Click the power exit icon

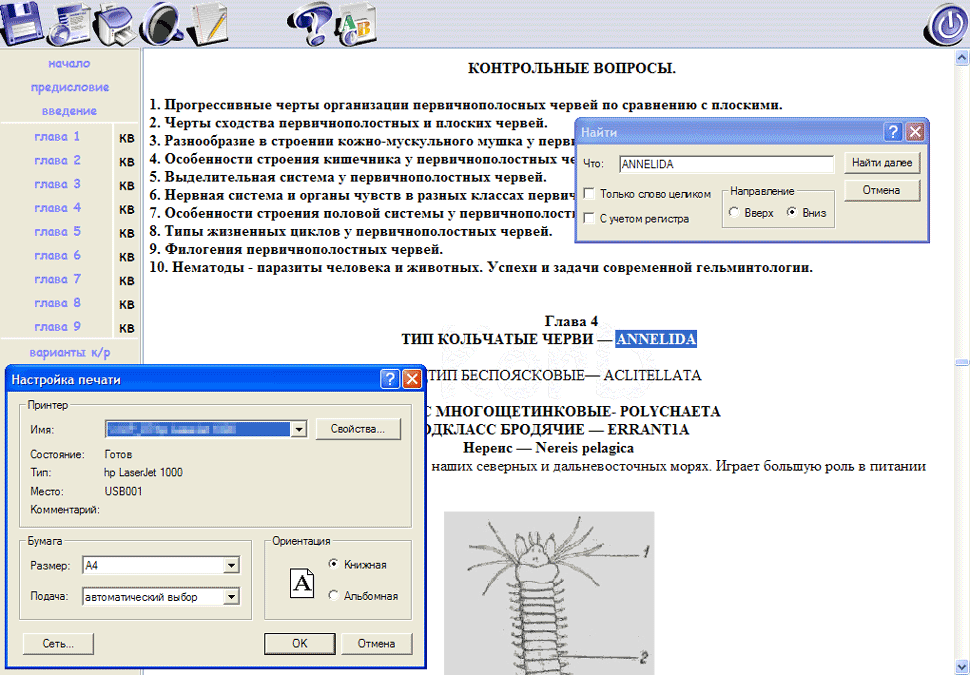(946, 25)
